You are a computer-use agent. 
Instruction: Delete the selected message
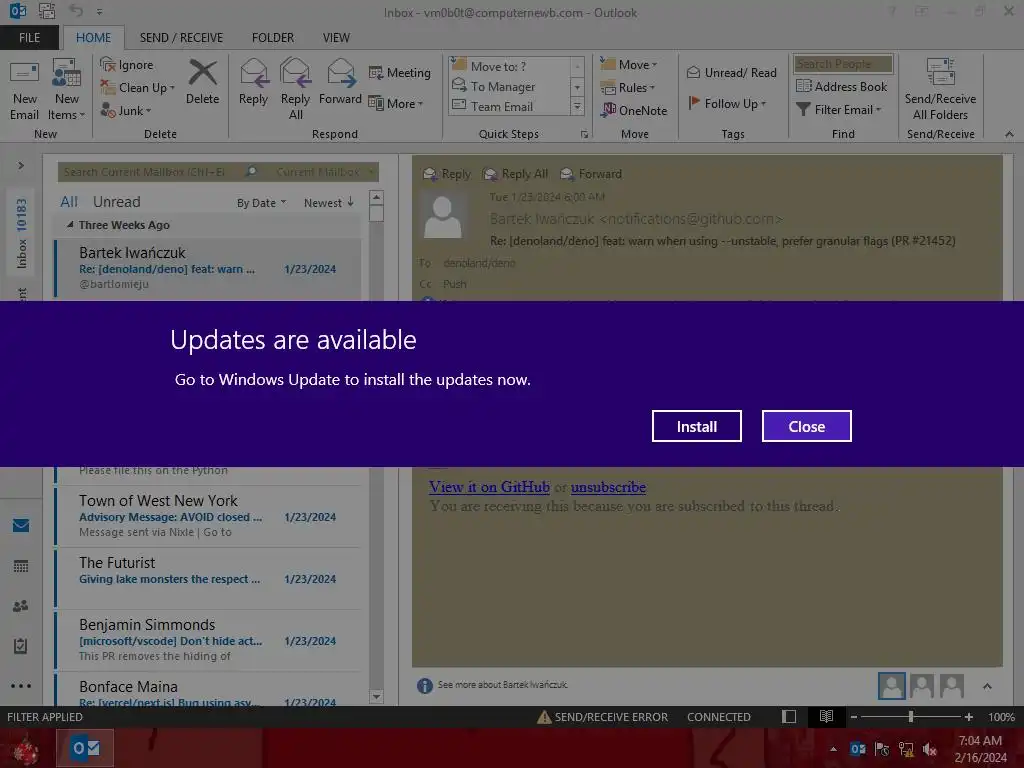pos(202,82)
